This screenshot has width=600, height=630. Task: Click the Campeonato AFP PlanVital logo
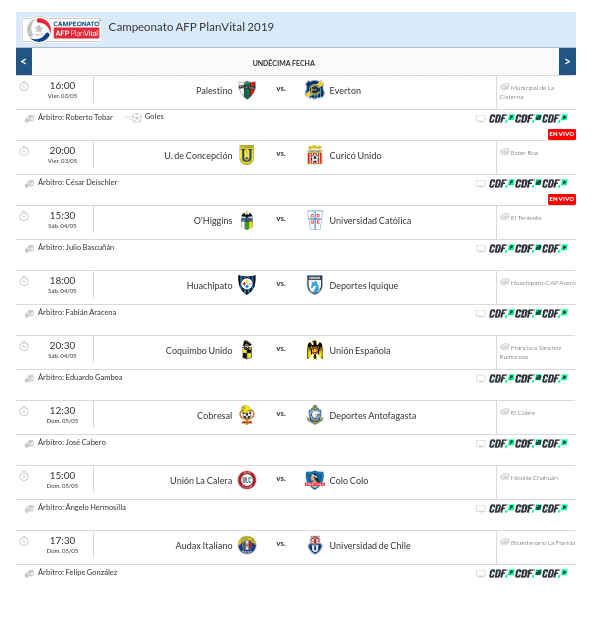(62, 29)
